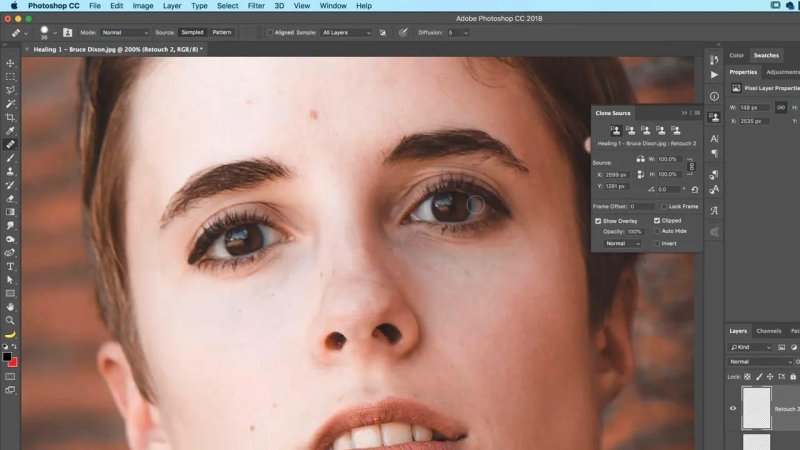Switch to the Channels tab

click(x=768, y=331)
